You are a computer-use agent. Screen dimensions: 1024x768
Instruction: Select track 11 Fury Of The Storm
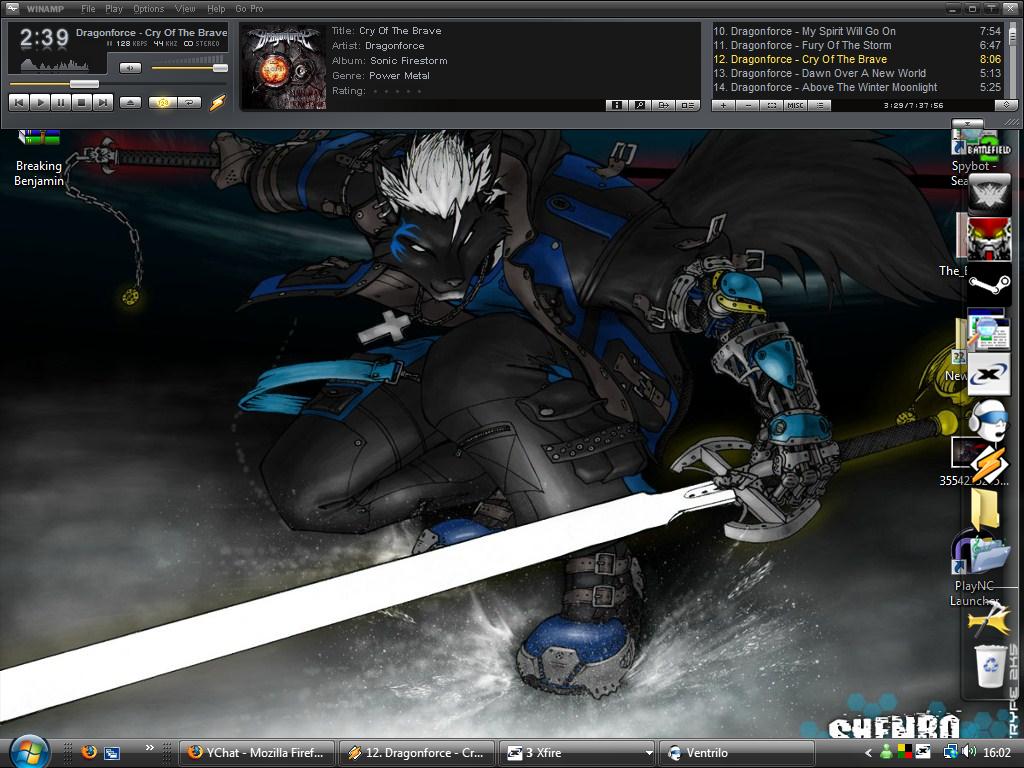857,45
